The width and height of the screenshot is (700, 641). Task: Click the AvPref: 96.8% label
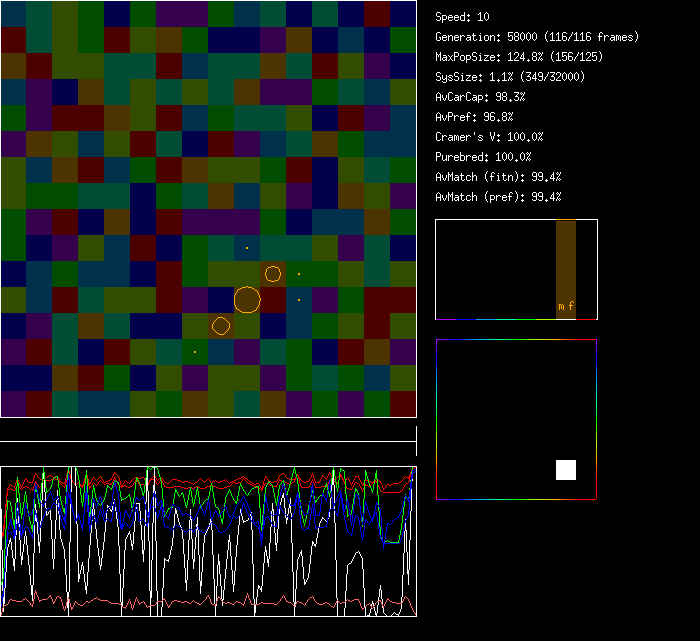pyautogui.click(x=474, y=117)
